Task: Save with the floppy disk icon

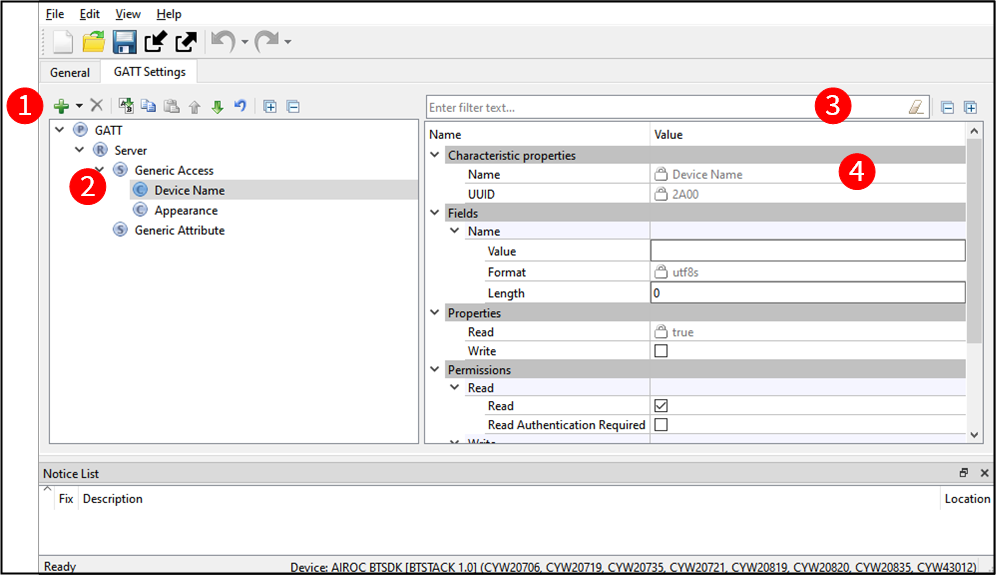Action: tap(124, 42)
